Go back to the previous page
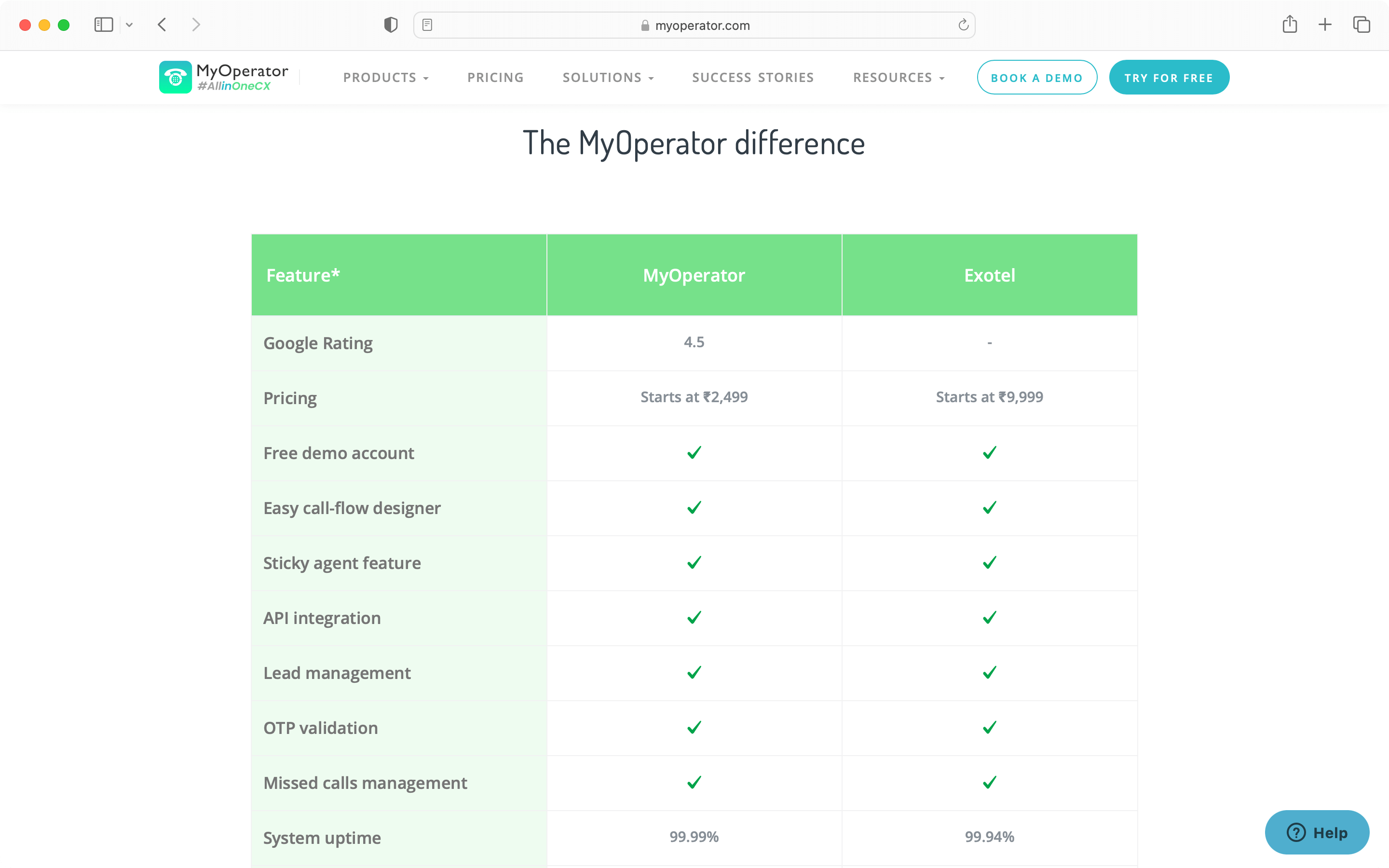 point(162,25)
